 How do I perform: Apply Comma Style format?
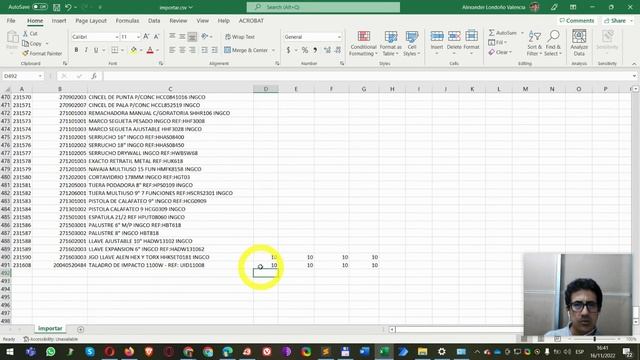tap(315, 50)
